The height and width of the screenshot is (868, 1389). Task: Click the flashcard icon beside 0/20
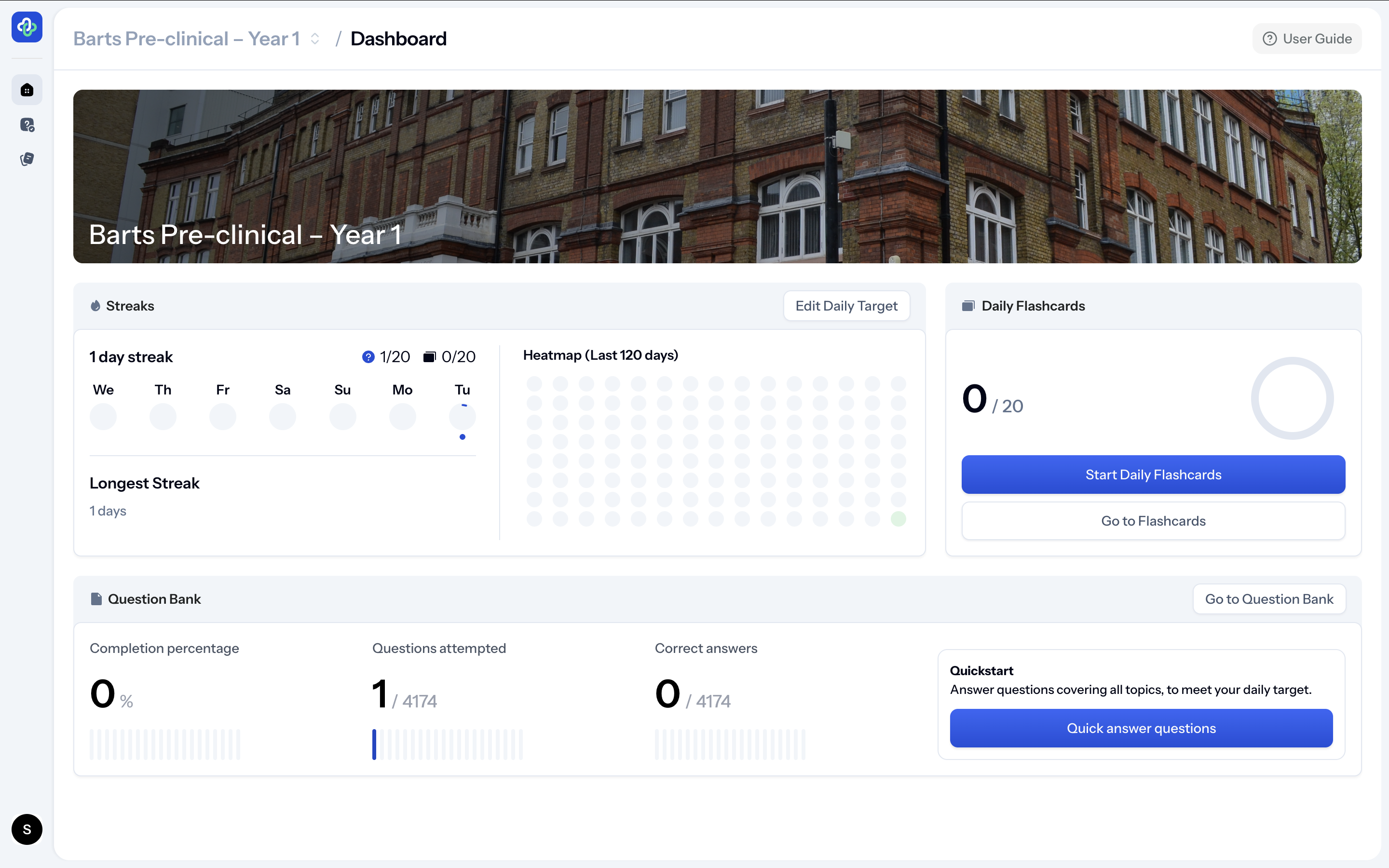(429, 357)
